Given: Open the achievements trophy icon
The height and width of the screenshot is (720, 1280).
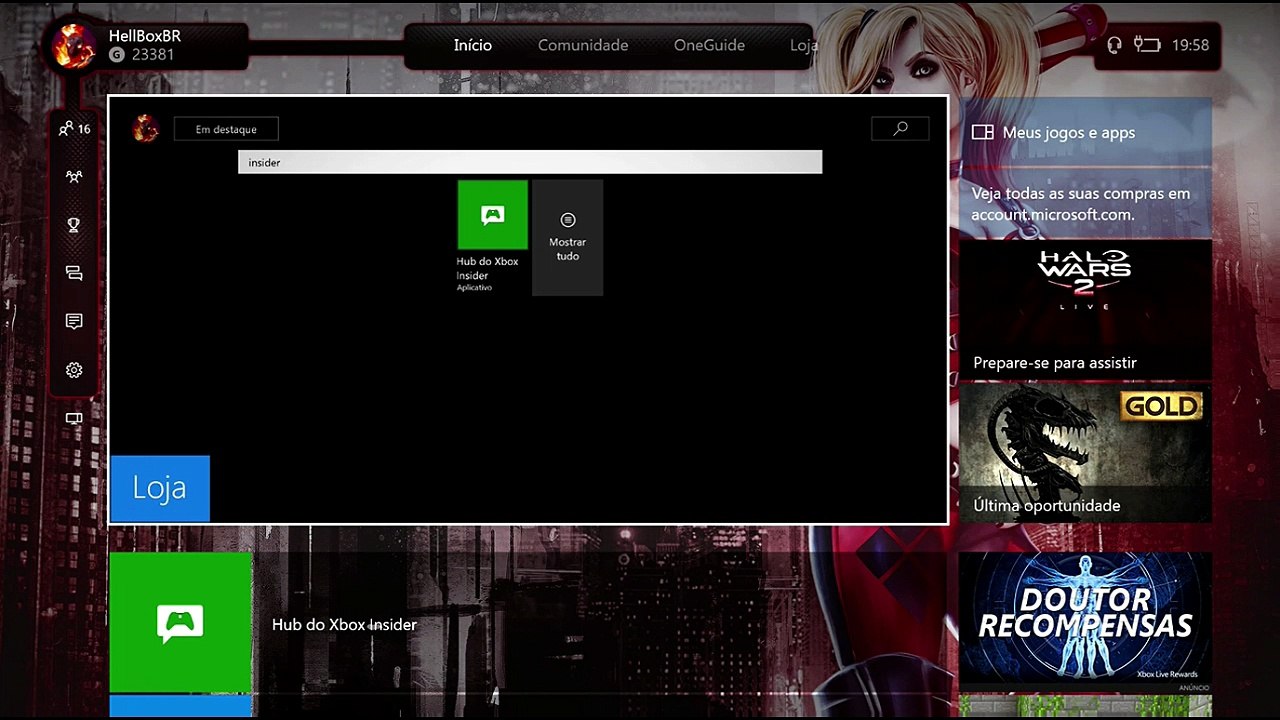Looking at the screenshot, I should point(74,225).
